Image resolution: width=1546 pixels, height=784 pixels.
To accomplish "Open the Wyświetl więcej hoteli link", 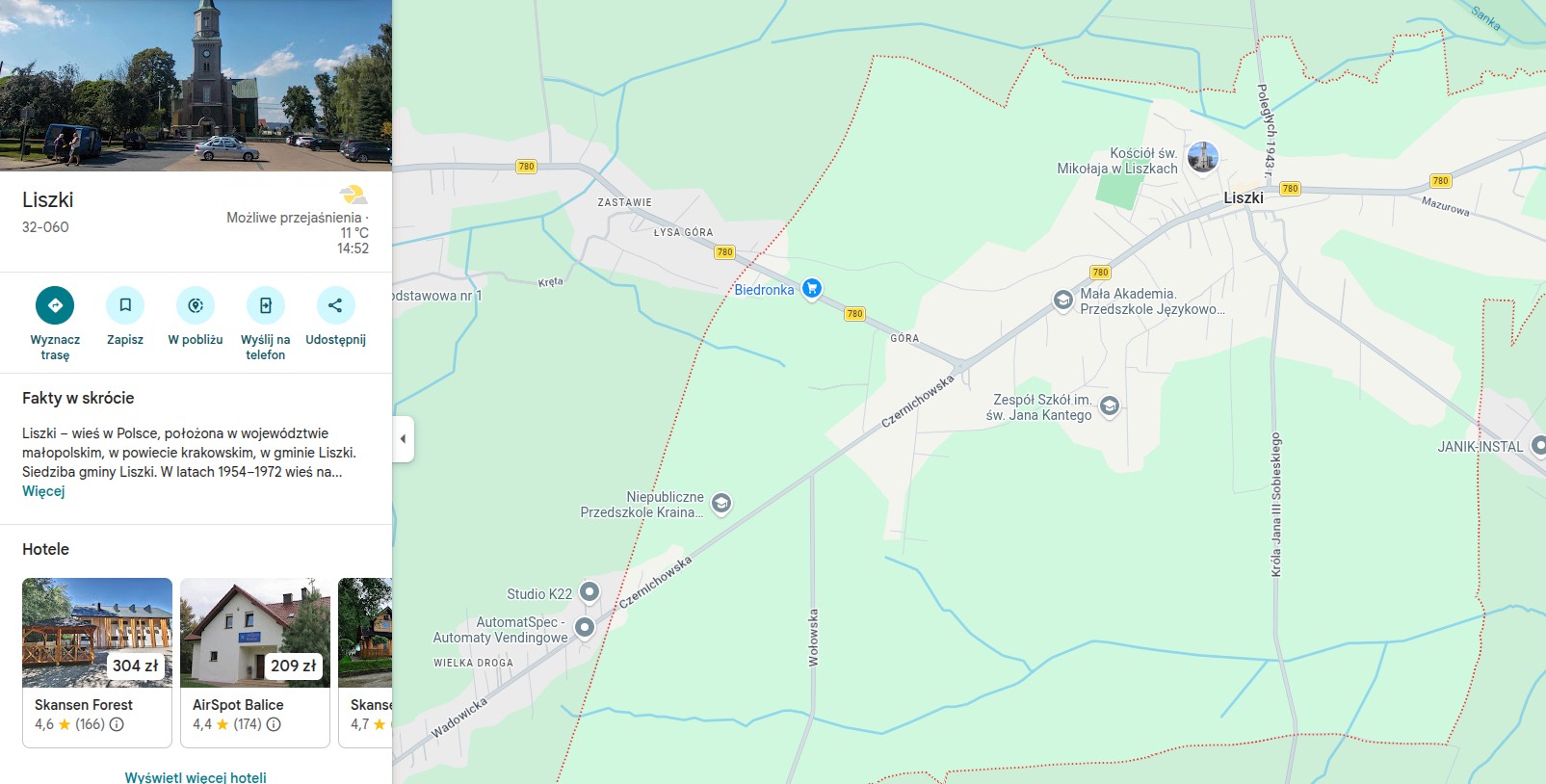I will coord(196,776).
